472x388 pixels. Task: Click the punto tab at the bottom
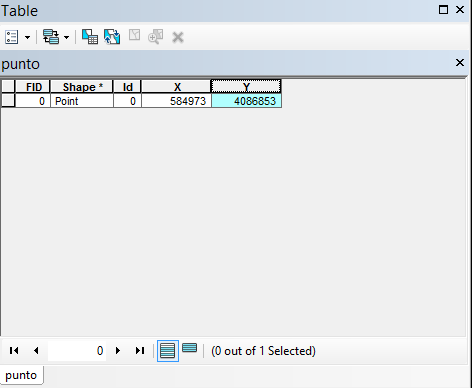[21, 375]
